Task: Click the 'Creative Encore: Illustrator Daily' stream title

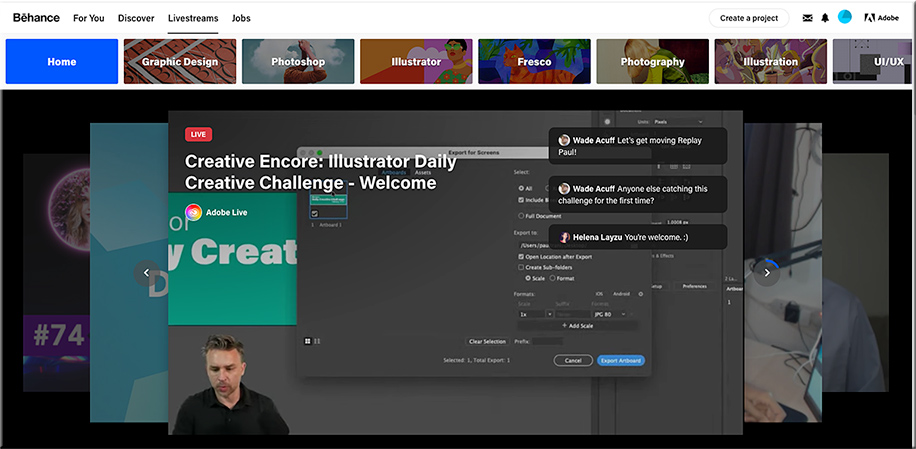Action: point(320,172)
